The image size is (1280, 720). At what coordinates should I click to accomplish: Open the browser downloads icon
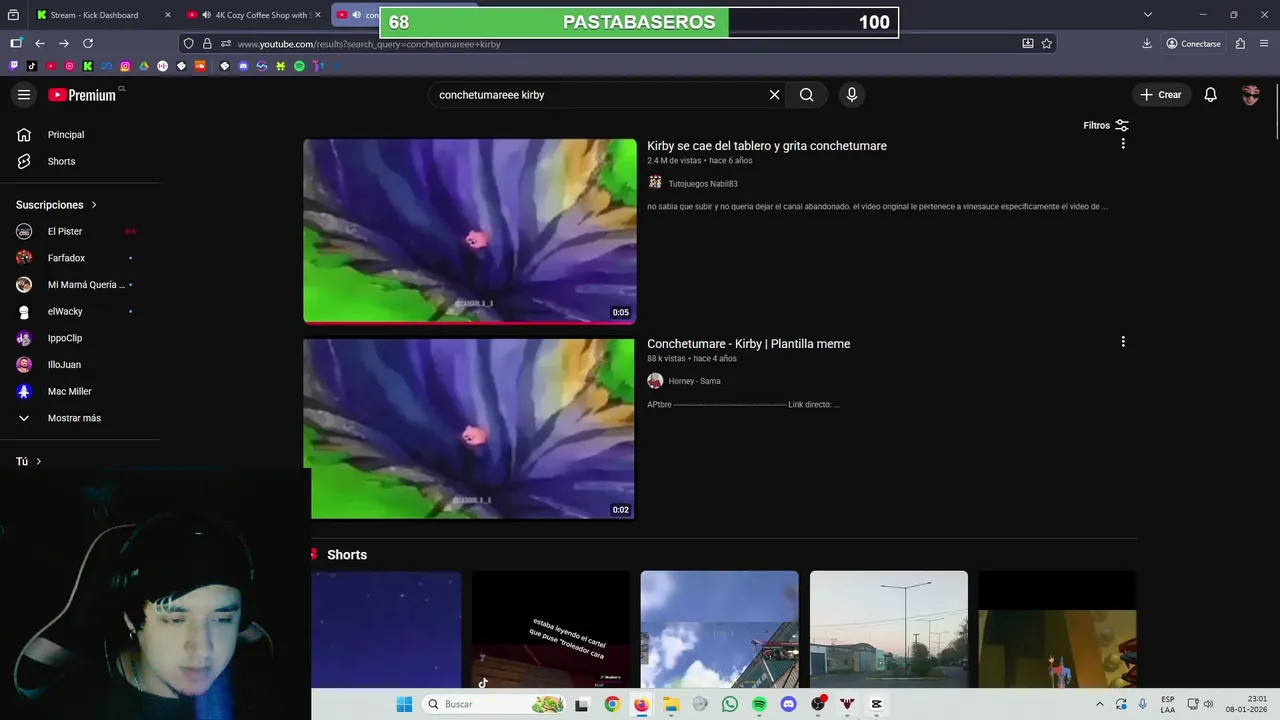[x=1147, y=44]
